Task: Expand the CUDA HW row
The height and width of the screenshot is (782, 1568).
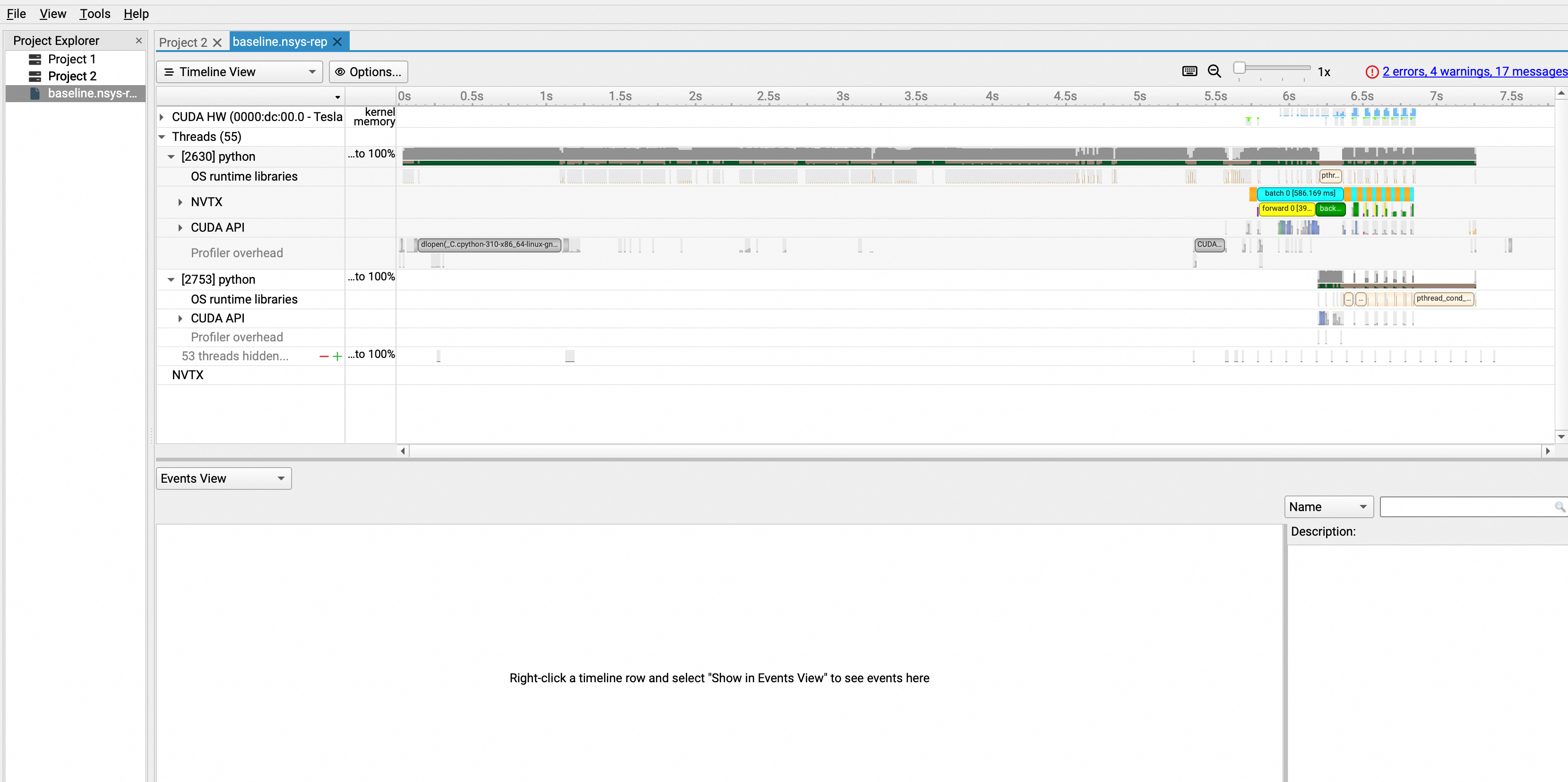Action: [162, 117]
